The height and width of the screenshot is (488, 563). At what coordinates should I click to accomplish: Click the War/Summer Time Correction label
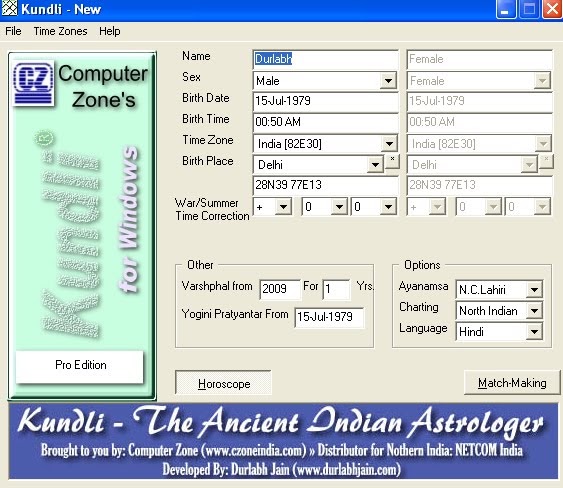[212, 209]
